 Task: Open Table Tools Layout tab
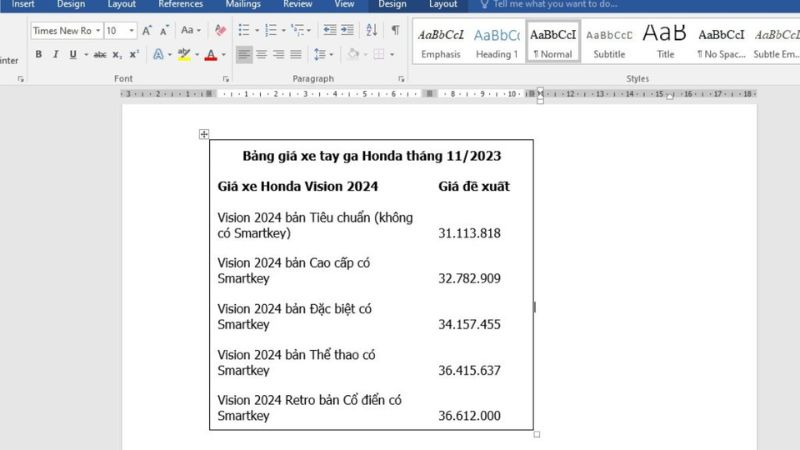click(443, 4)
